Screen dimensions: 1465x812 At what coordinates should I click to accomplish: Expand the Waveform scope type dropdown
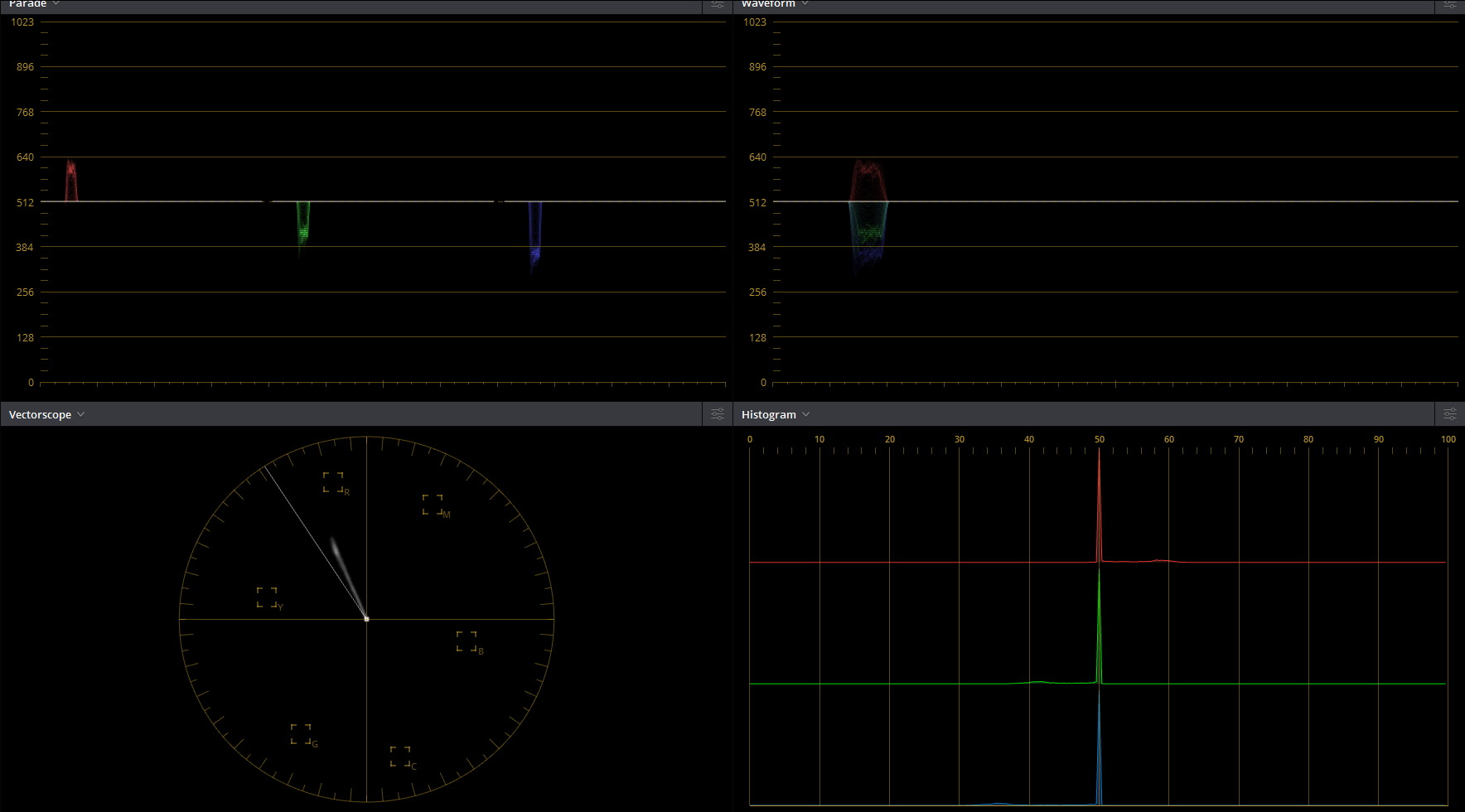(x=804, y=3)
